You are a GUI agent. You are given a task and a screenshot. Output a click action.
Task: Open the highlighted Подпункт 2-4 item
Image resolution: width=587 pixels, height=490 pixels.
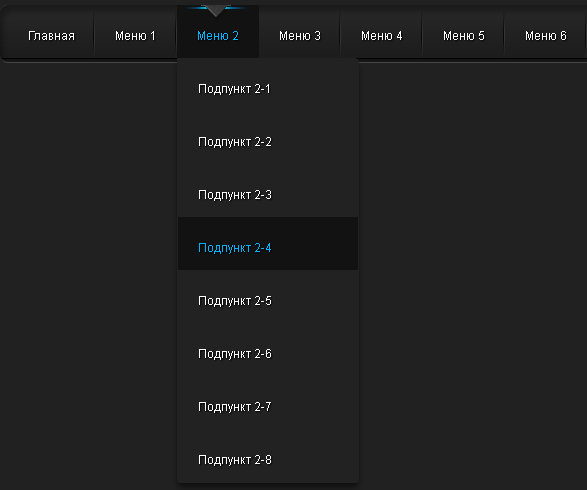point(268,244)
